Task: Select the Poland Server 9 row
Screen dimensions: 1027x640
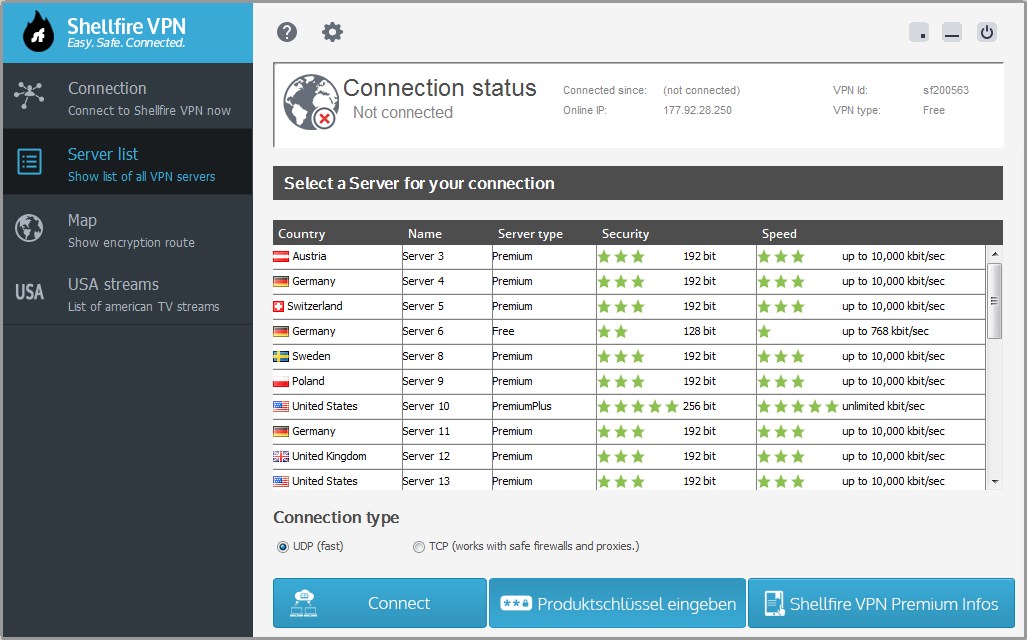Action: (629, 381)
